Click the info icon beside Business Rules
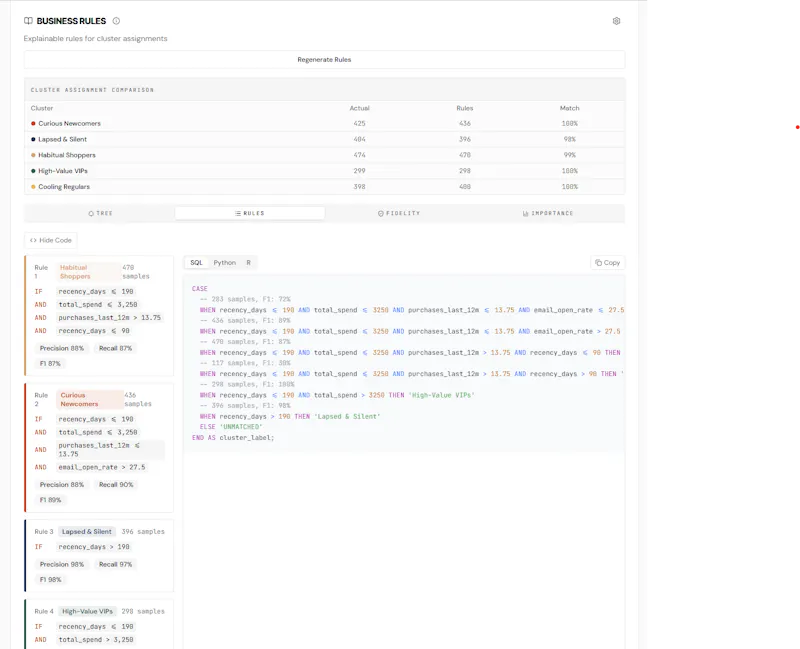Screen dimensions: 800x649 pos(116,21)
